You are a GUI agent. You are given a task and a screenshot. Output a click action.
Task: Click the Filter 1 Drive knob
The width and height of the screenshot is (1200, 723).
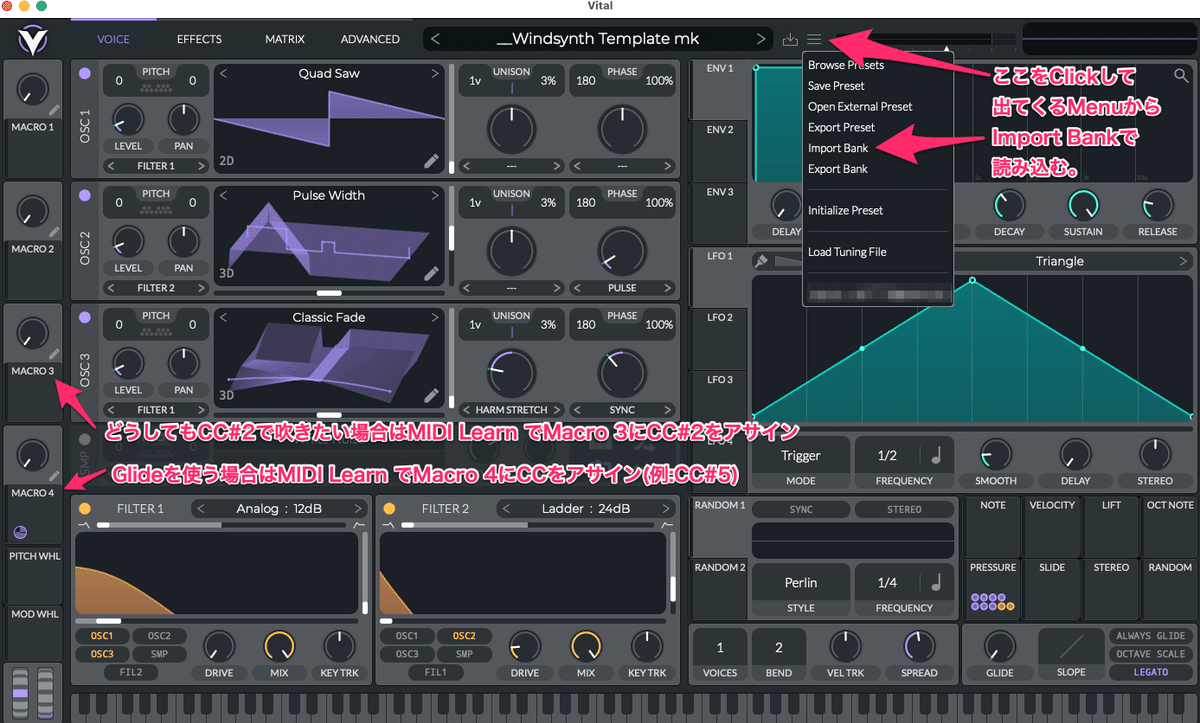click(219, 647)
